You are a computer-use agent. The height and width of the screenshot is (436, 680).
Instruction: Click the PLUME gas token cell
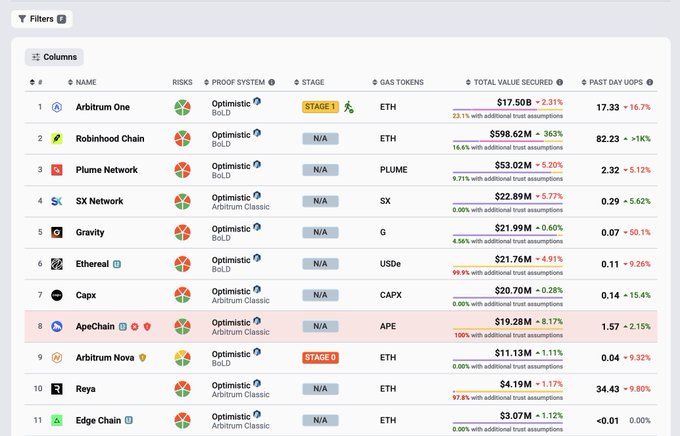point(393,170)
